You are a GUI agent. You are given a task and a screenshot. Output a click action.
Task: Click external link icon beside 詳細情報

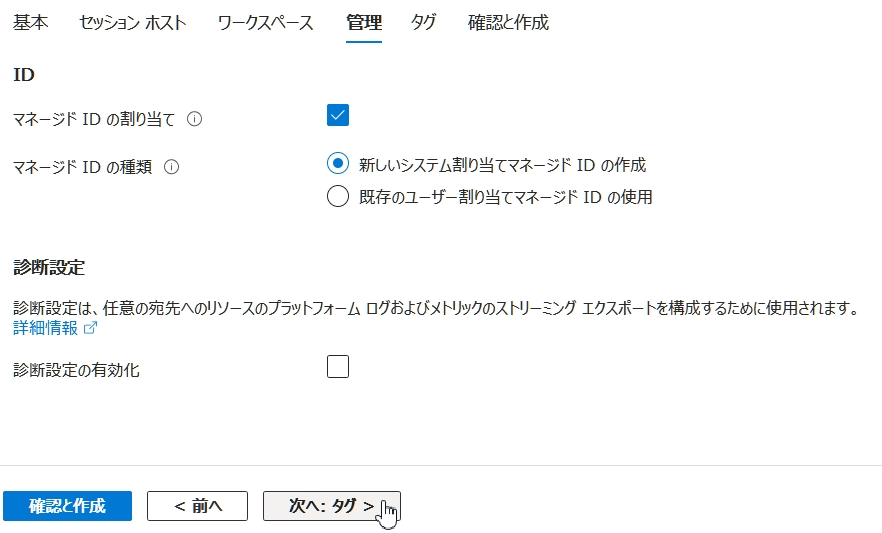(90, 328)
